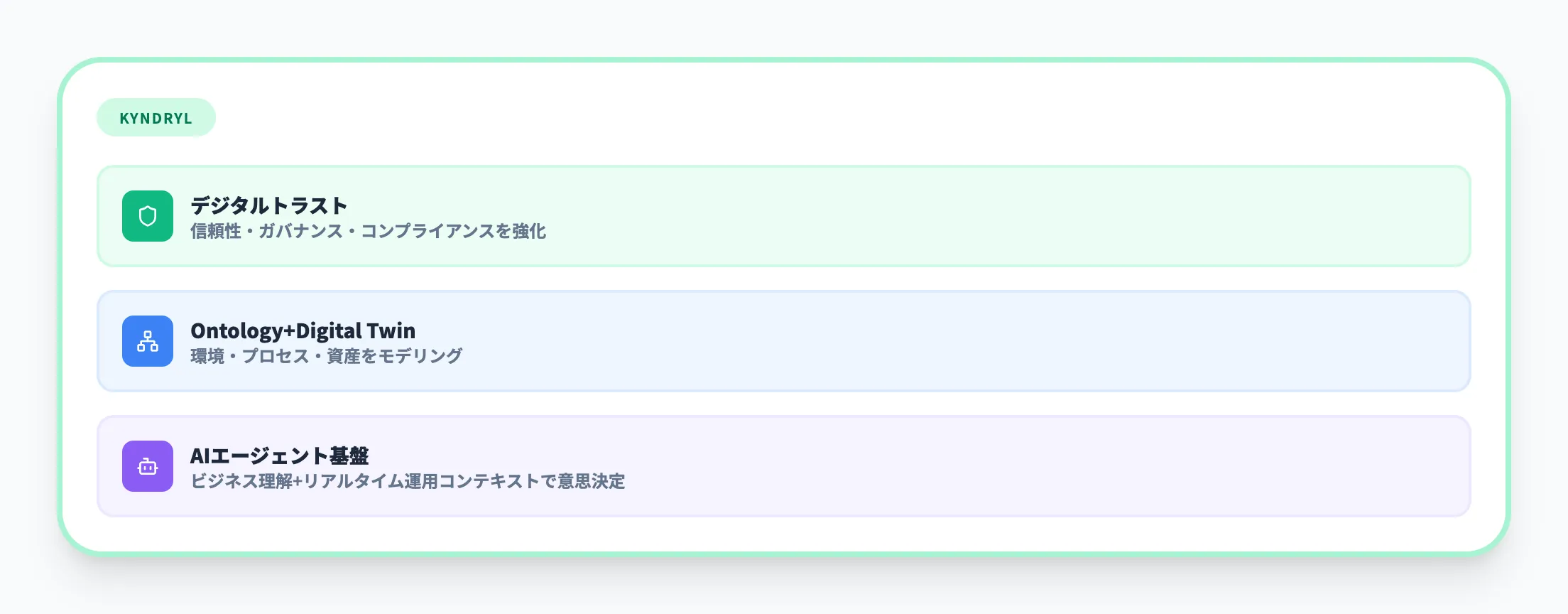
Task: Click the purple robot icon
Action: point(148,466)
